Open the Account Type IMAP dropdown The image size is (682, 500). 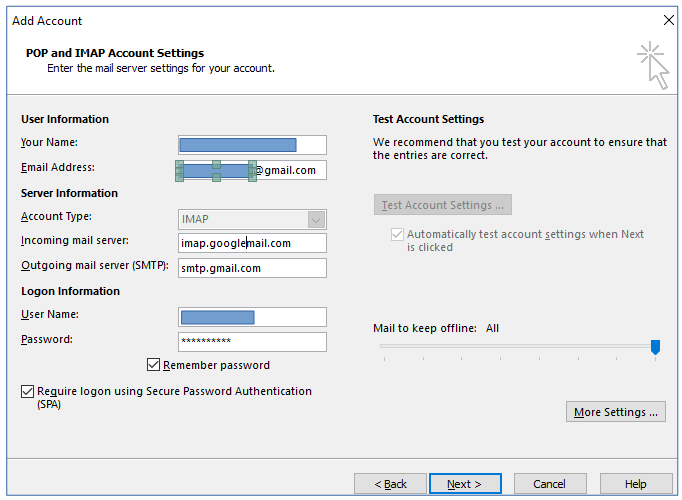(316, 219)
